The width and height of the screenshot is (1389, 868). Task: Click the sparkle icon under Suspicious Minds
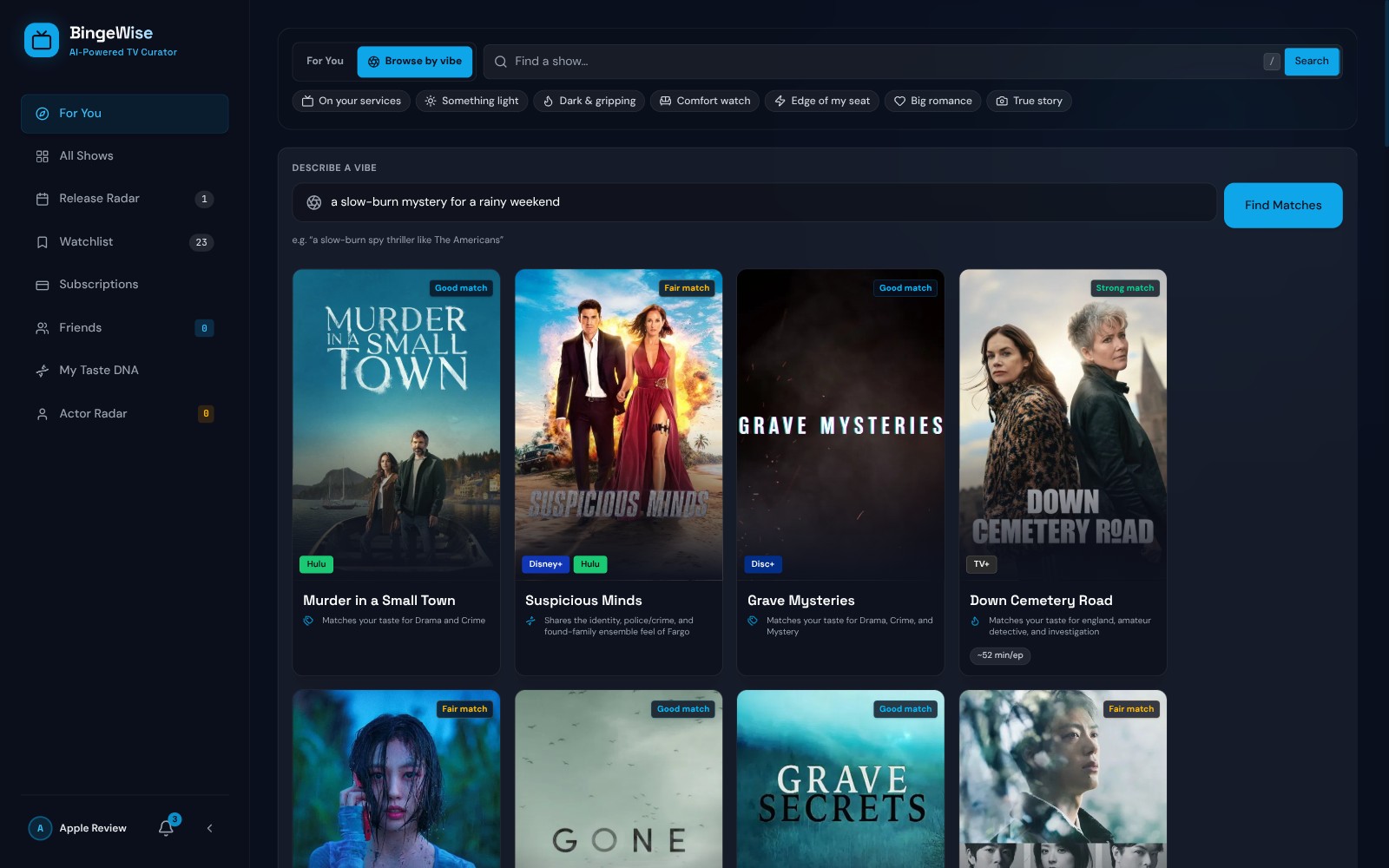[530, 621]
